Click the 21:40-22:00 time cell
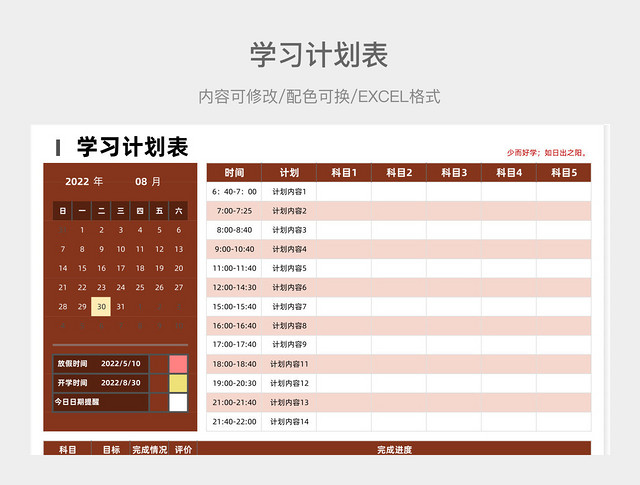 tap(234, 421)
